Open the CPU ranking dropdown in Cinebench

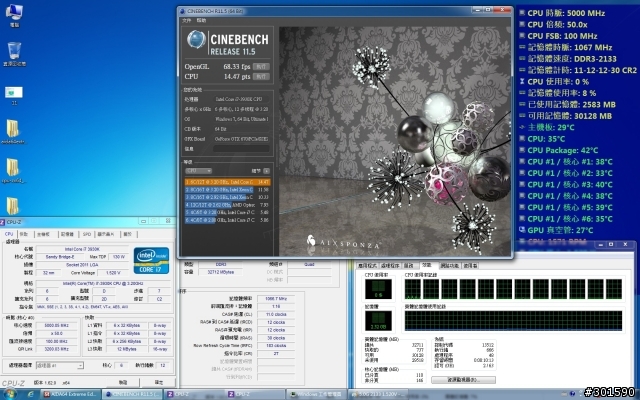198,171
